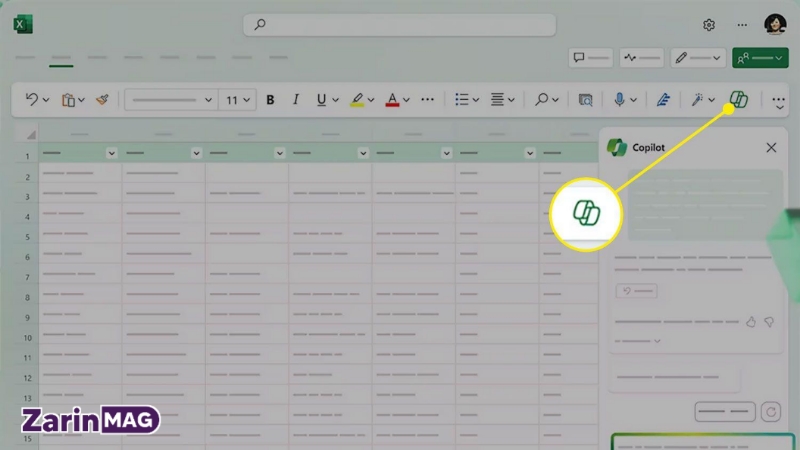This screenshot has height=450, width=800.
Task: Click the search box at top
Action: [399, 24]
